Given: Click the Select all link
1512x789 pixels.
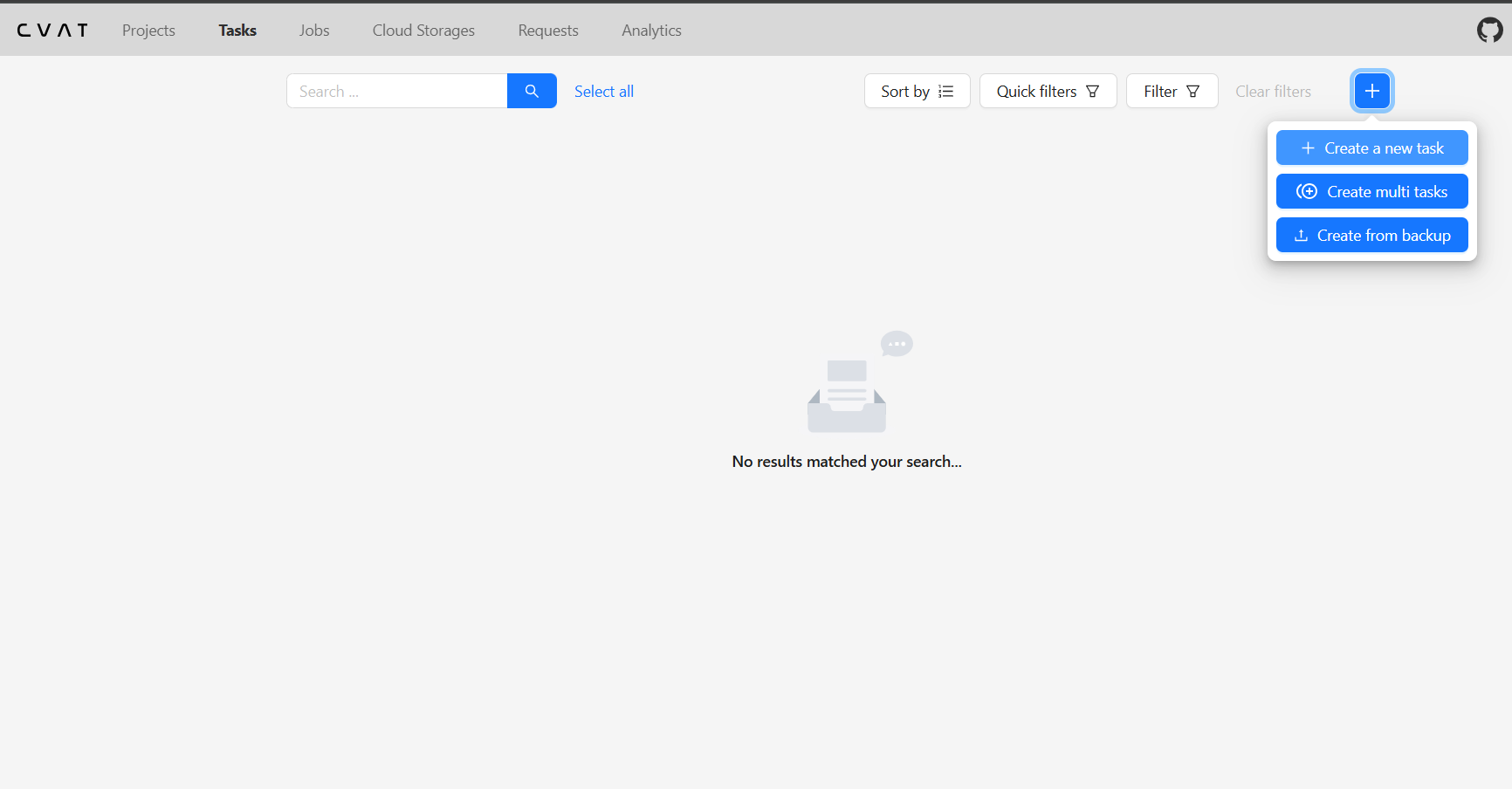Looking at the screenshot, I should click(x=604, y=92).
